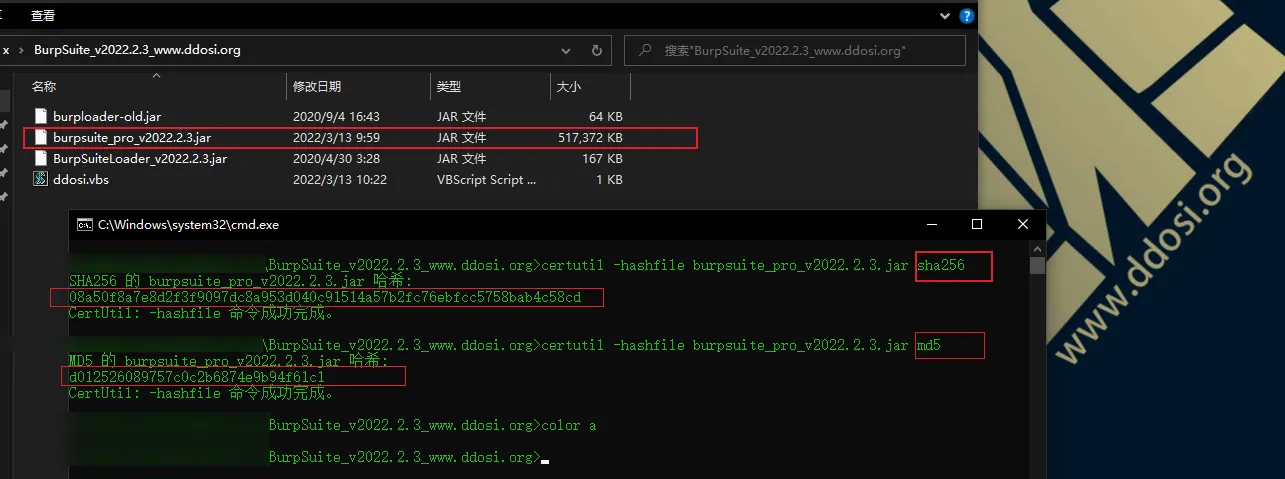Sort files by 修改日期 column header
This screenshot has width=1285, height=479.
pyautogui.click(x=317, y=87)
